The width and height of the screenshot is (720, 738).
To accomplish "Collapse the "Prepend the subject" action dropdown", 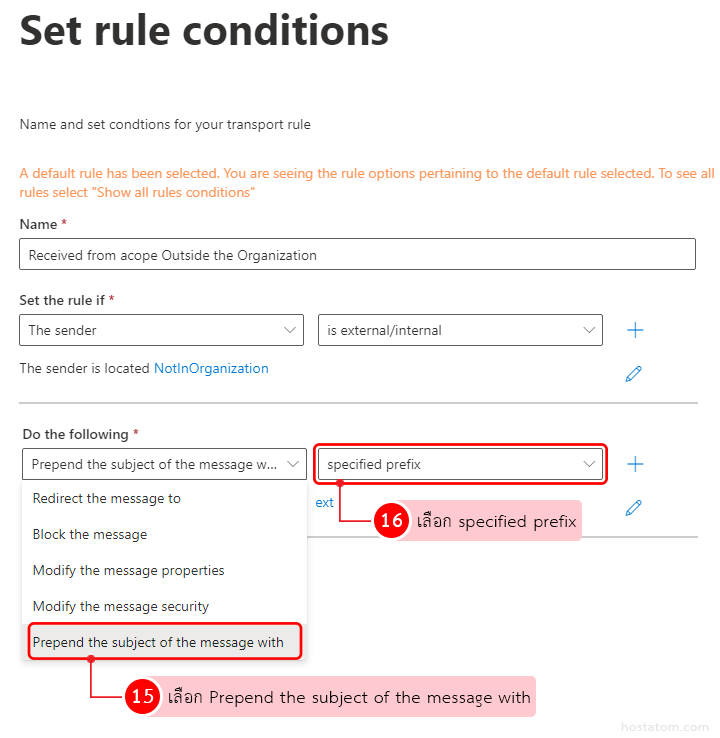I will (164, 464).
